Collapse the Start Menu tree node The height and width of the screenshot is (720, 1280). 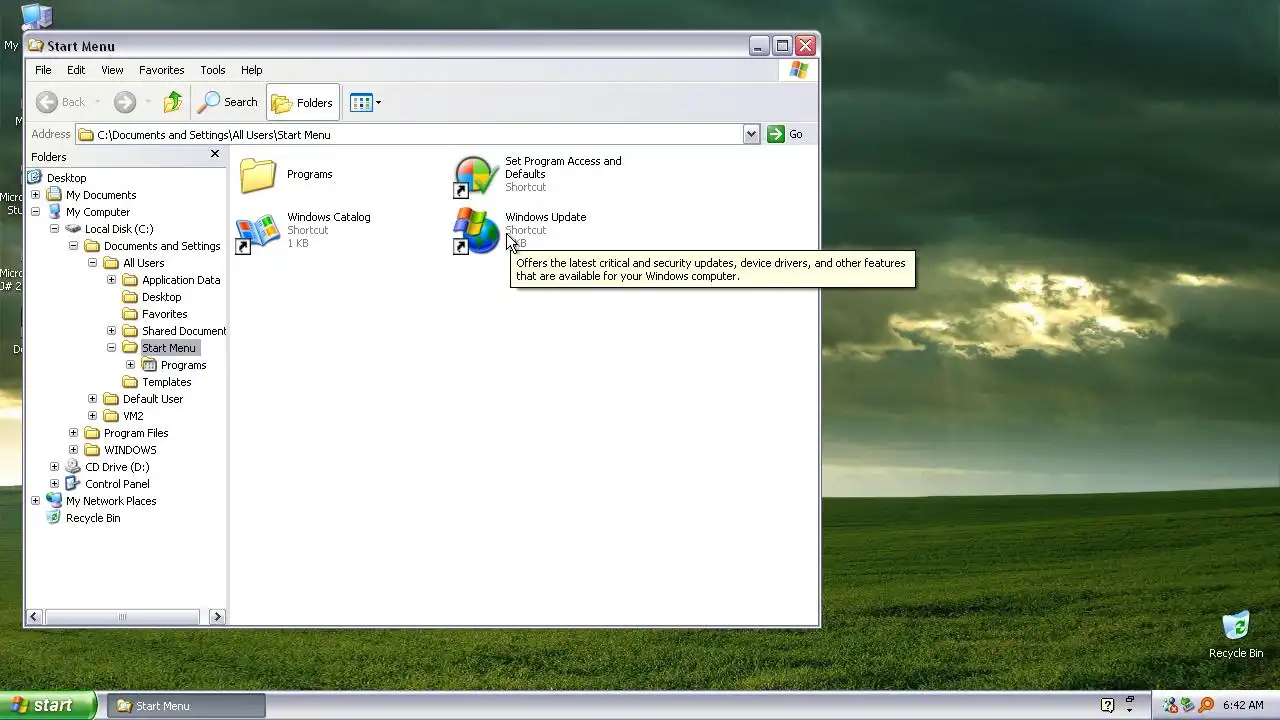pyautogui.click(x=111, y=348)
